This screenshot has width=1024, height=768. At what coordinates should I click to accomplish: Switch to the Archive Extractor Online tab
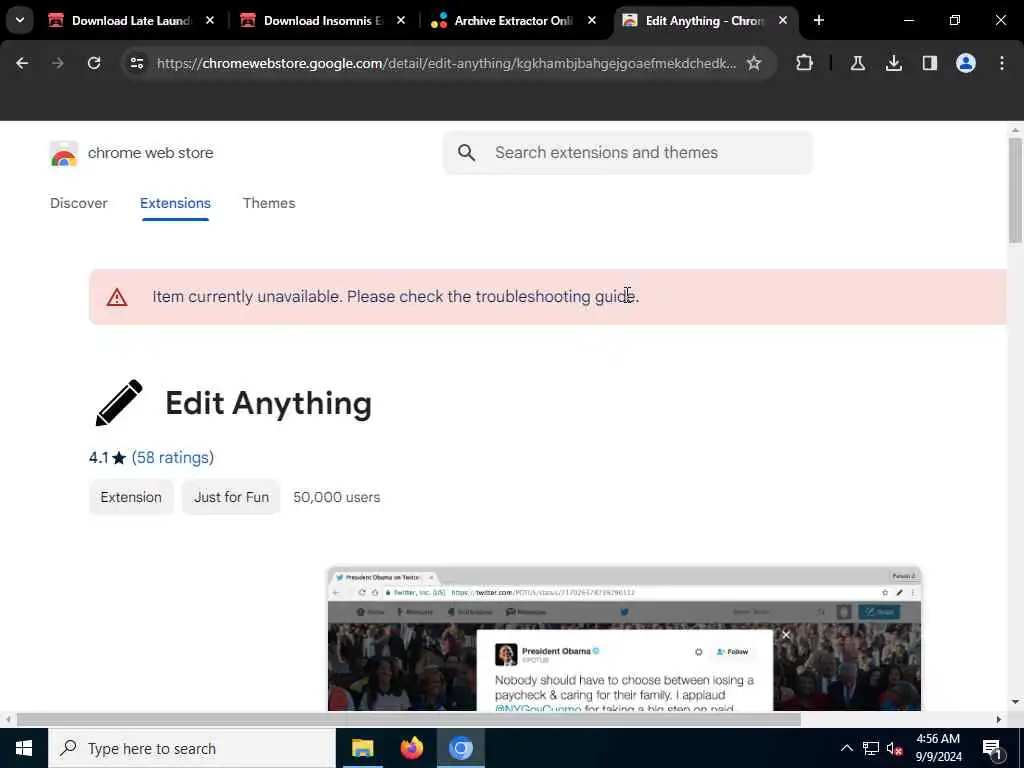513,20
